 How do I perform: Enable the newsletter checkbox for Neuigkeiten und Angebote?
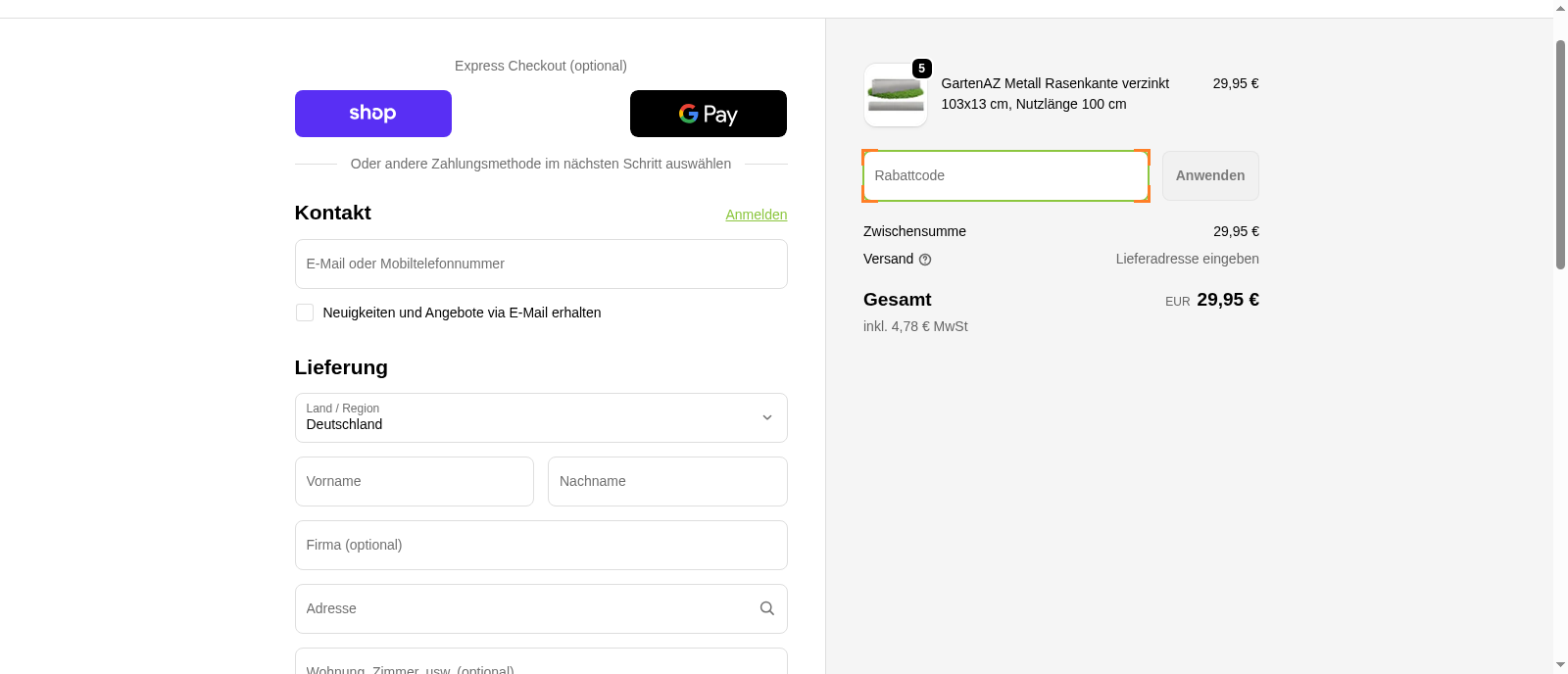pos(305,313)
